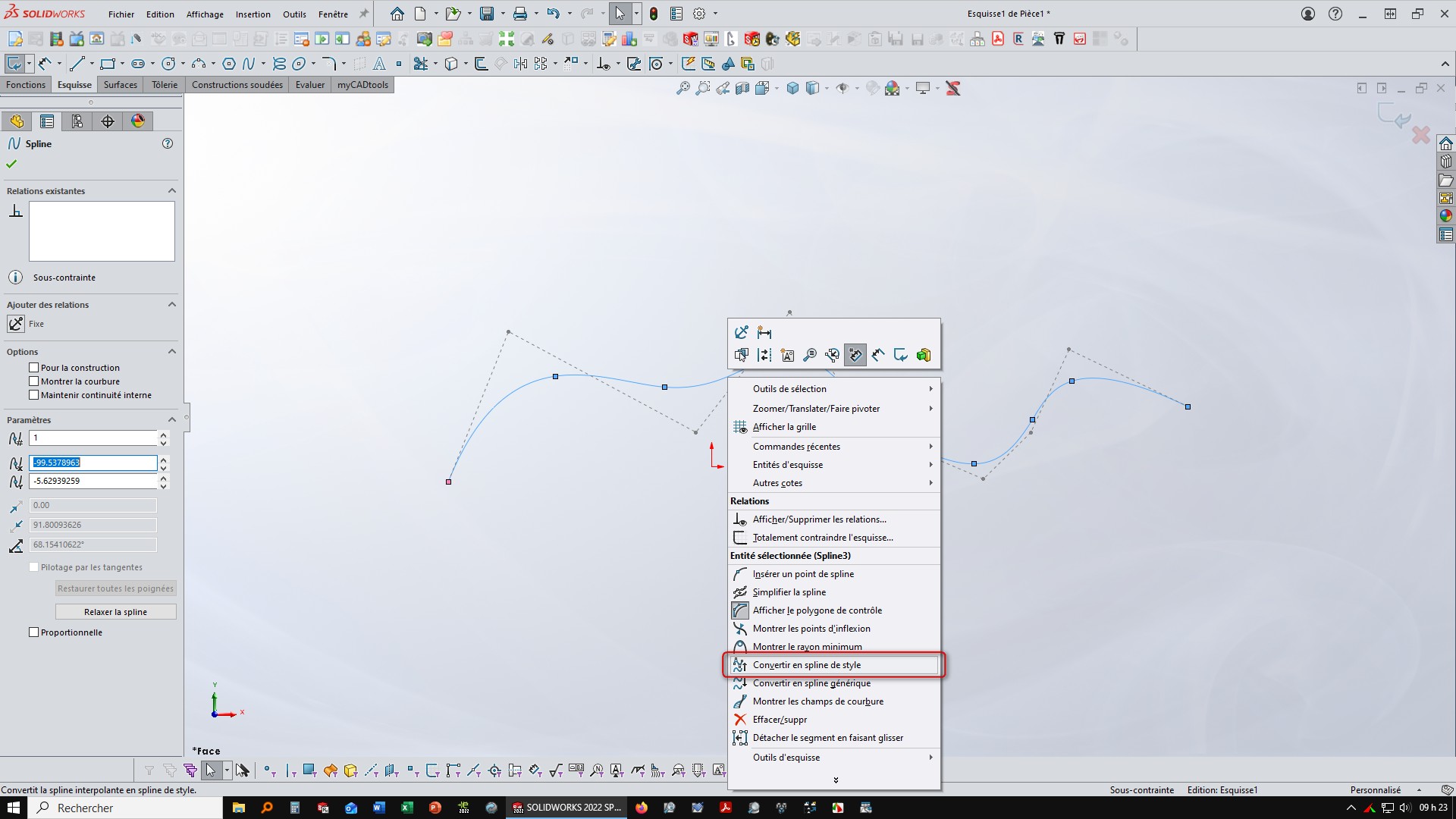
Task: Click the Zoom to Fit magnifier icon
Action: pyautogui.click(x=682, y=89)
